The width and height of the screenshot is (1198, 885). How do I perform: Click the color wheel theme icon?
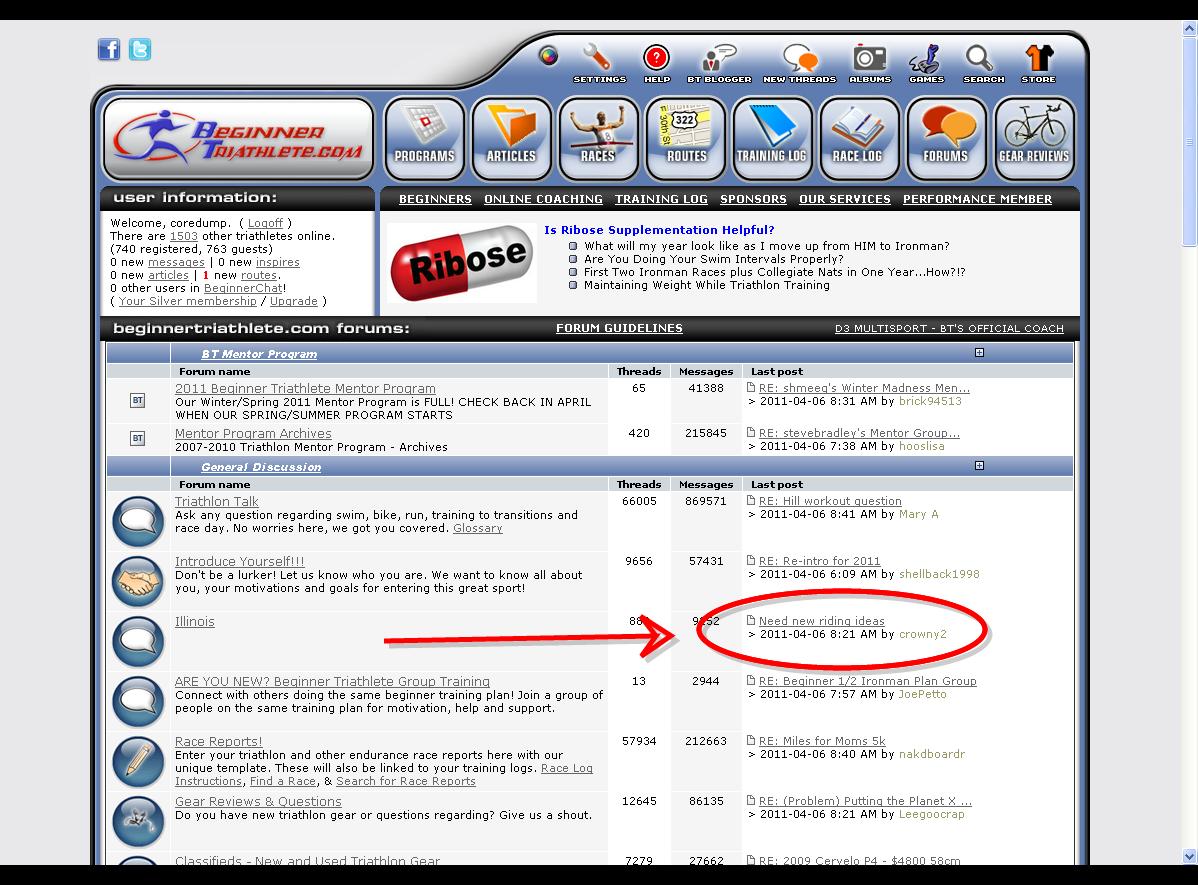548,56
